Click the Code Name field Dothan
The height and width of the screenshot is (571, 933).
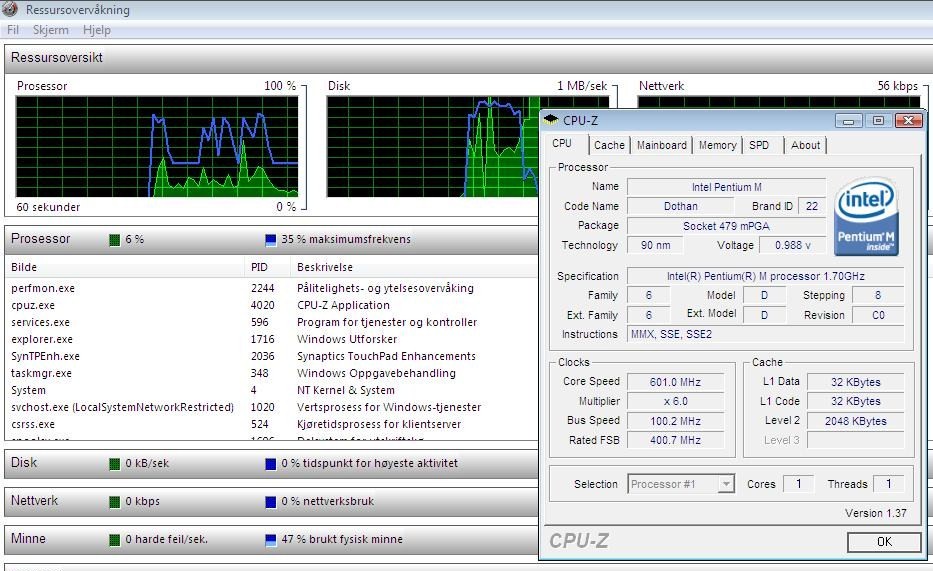(x=681, y=206)
